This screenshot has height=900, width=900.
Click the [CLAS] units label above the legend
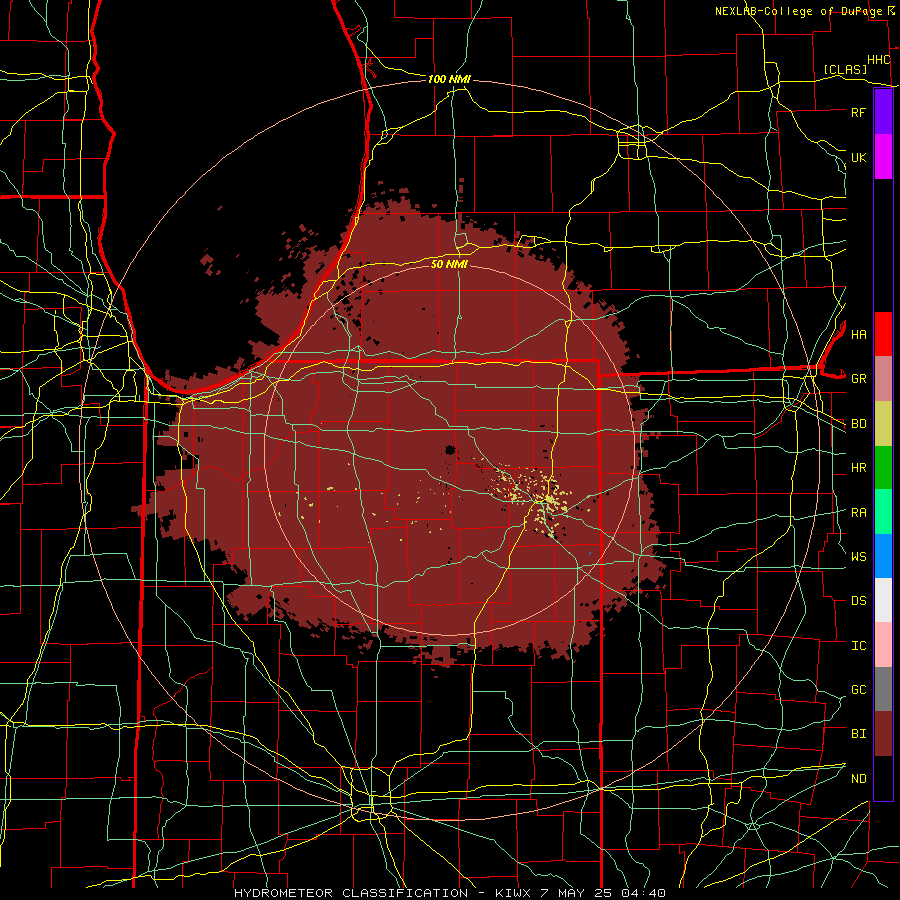[845, 69]
